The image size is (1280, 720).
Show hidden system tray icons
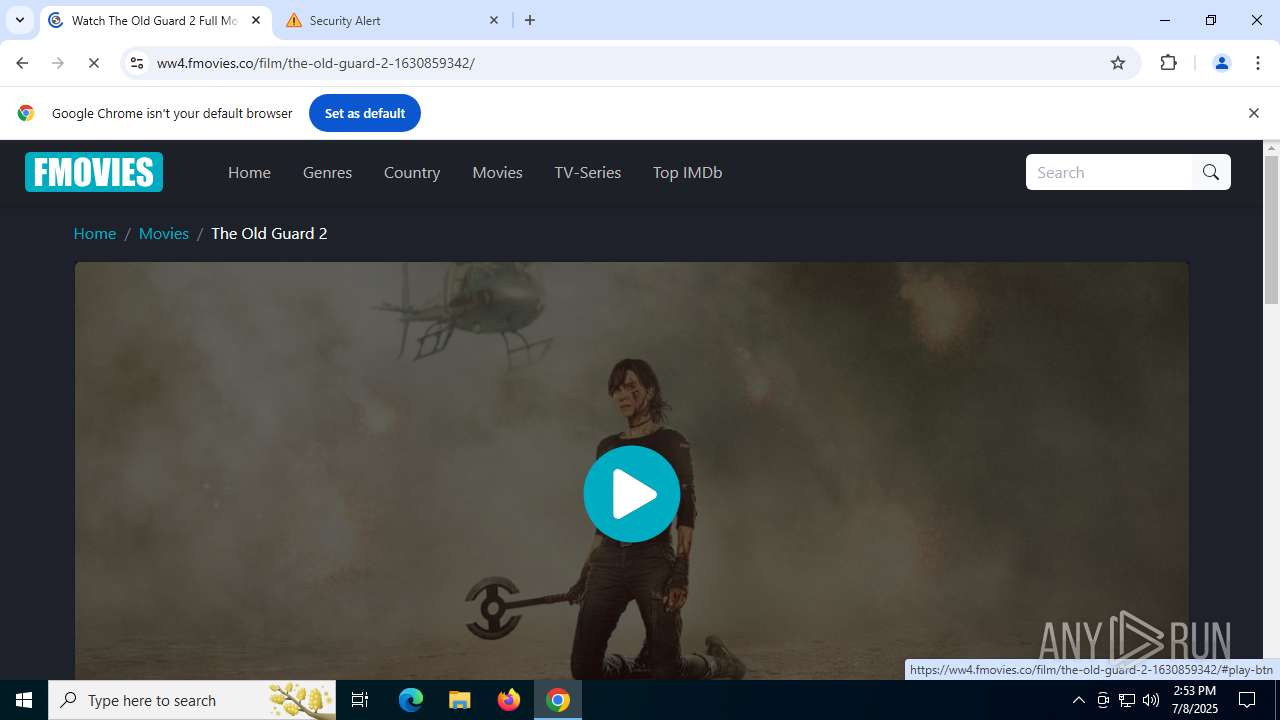click(x=1078, y=700)
